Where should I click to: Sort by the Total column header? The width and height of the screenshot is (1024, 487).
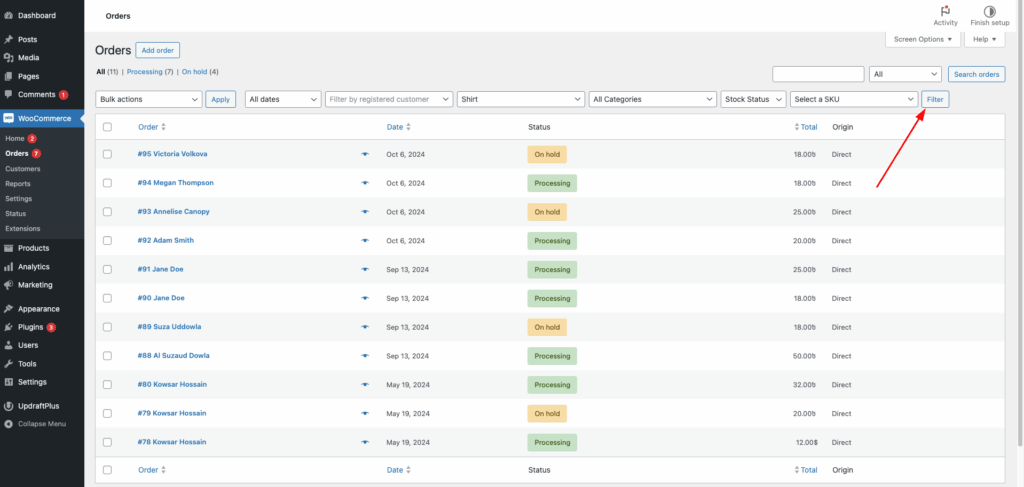coord(806,127)
